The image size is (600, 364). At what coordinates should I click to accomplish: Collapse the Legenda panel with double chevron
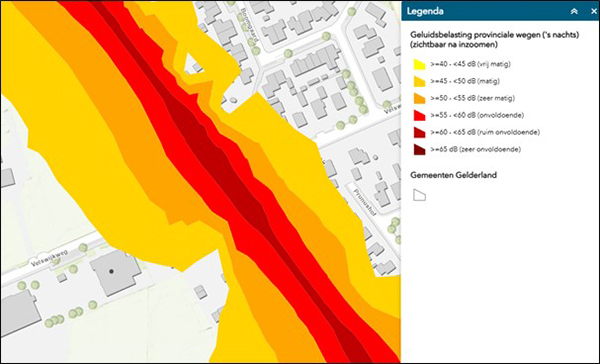pos(574,11)
